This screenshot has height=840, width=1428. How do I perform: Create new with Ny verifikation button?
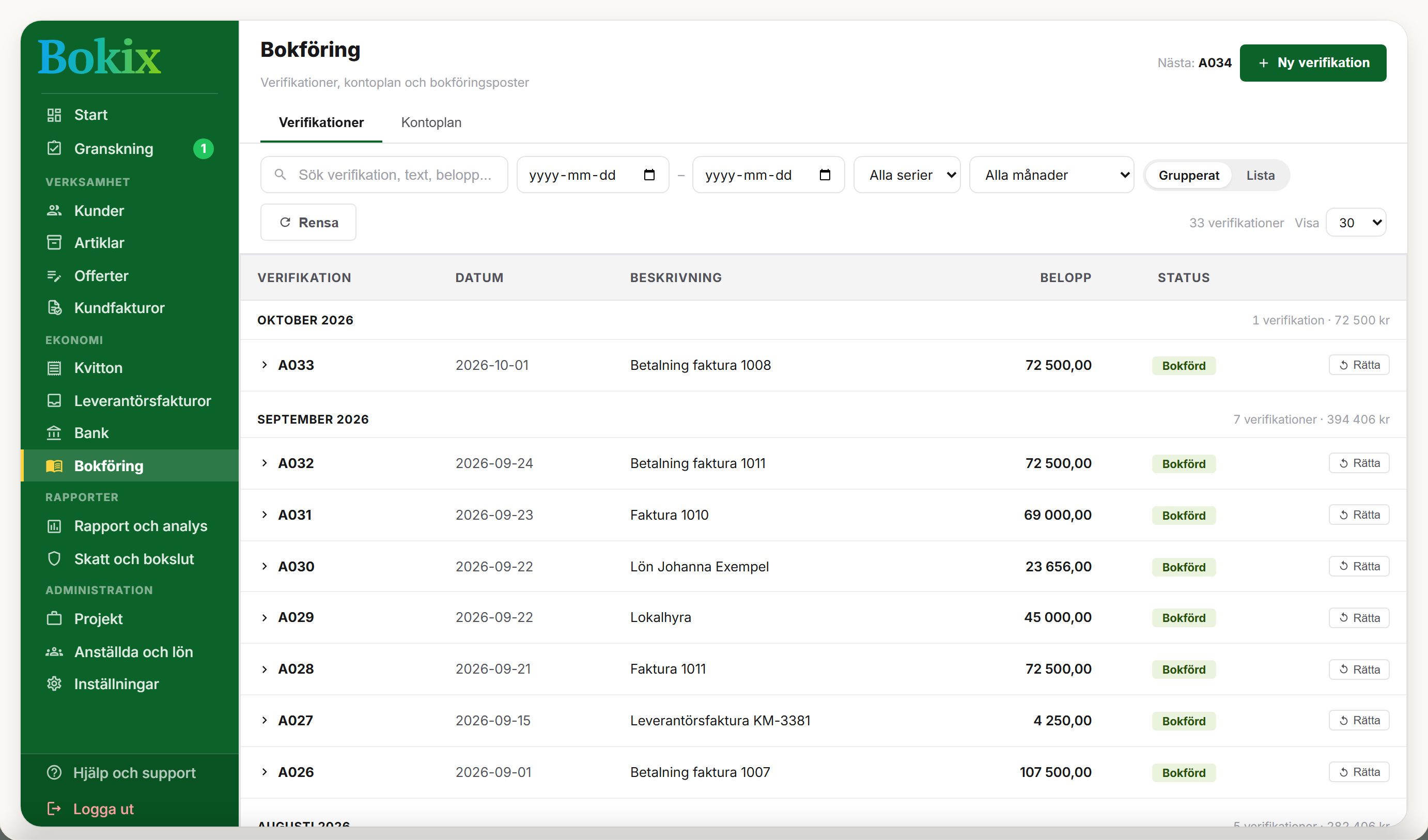tap(1312, 63)
